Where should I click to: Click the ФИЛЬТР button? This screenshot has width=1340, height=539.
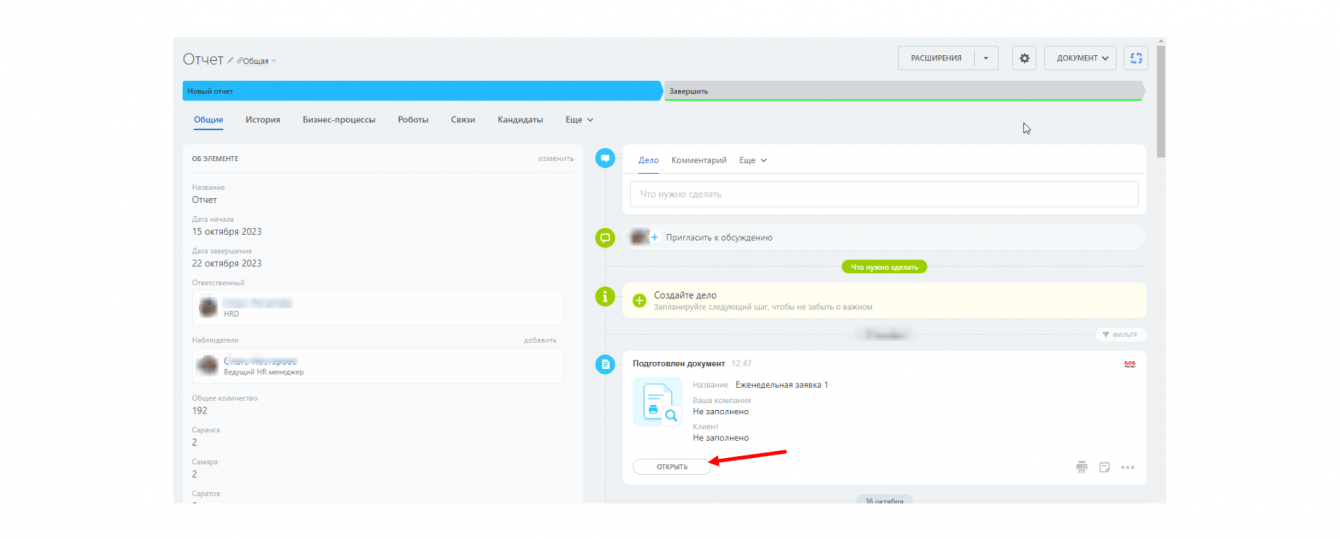coord(1121,335)
